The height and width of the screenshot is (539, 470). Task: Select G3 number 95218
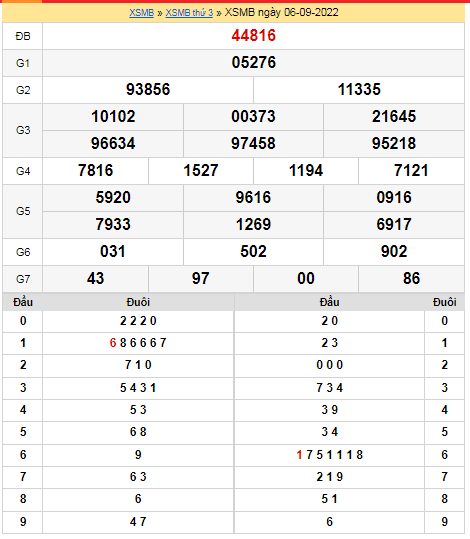pyautogui.click(x=394, y=143)
